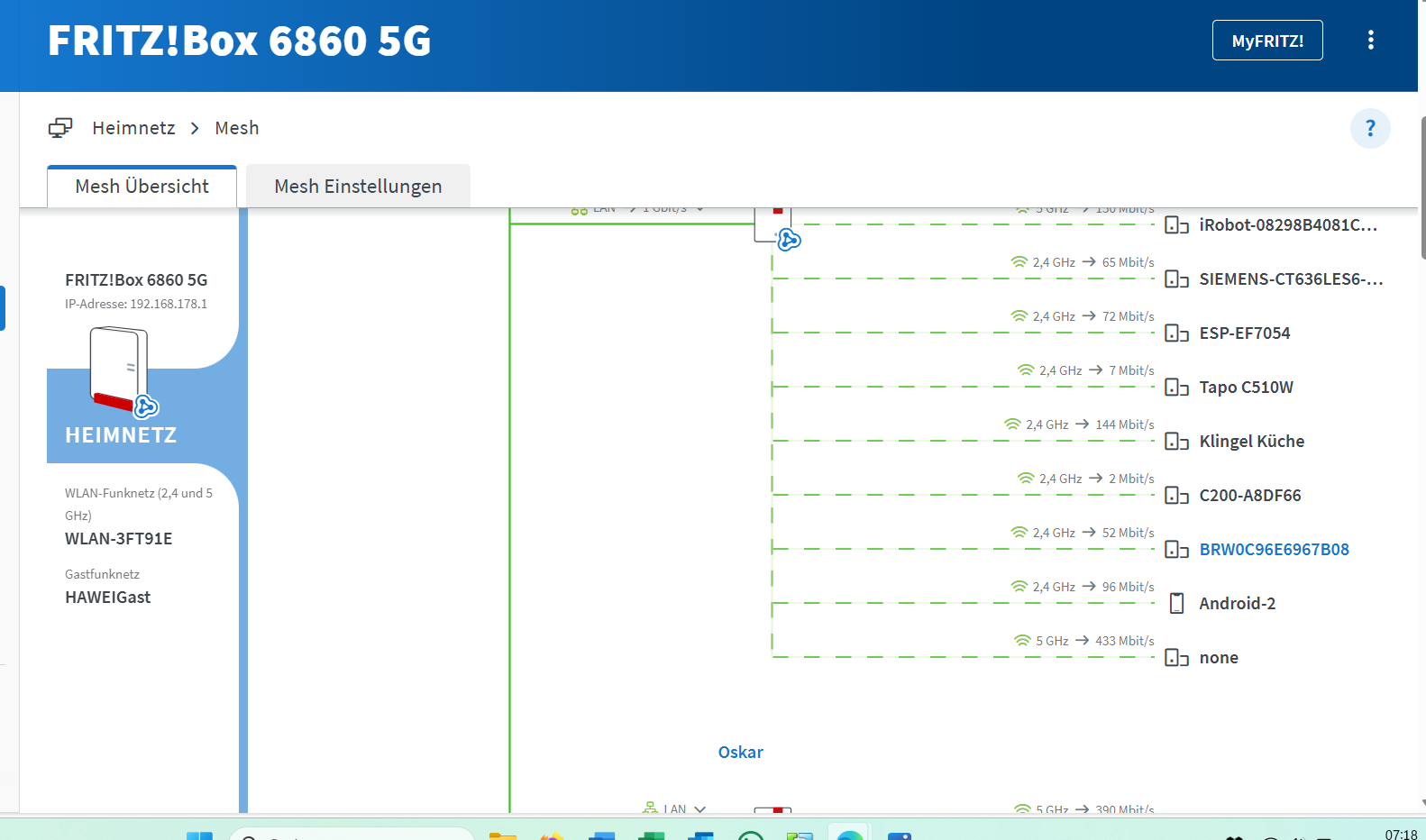Click the device icon beside none
This screenshot has height=840, width=1426.
[x=1176, y=657]
